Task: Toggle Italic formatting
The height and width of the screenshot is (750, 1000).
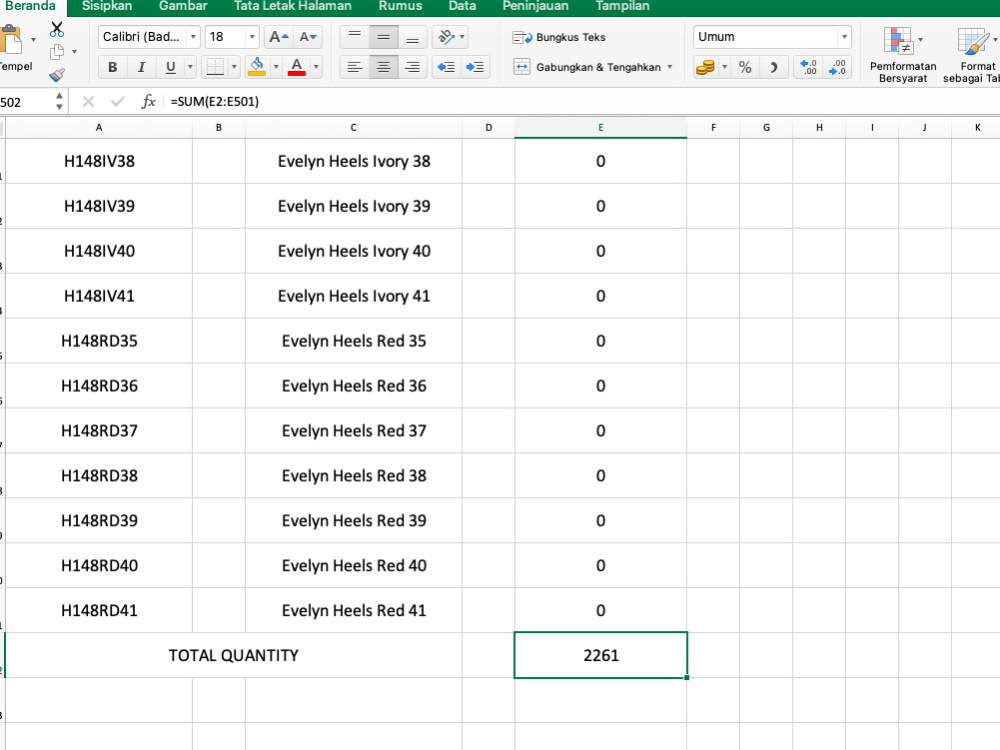Action: click(141, 67)
